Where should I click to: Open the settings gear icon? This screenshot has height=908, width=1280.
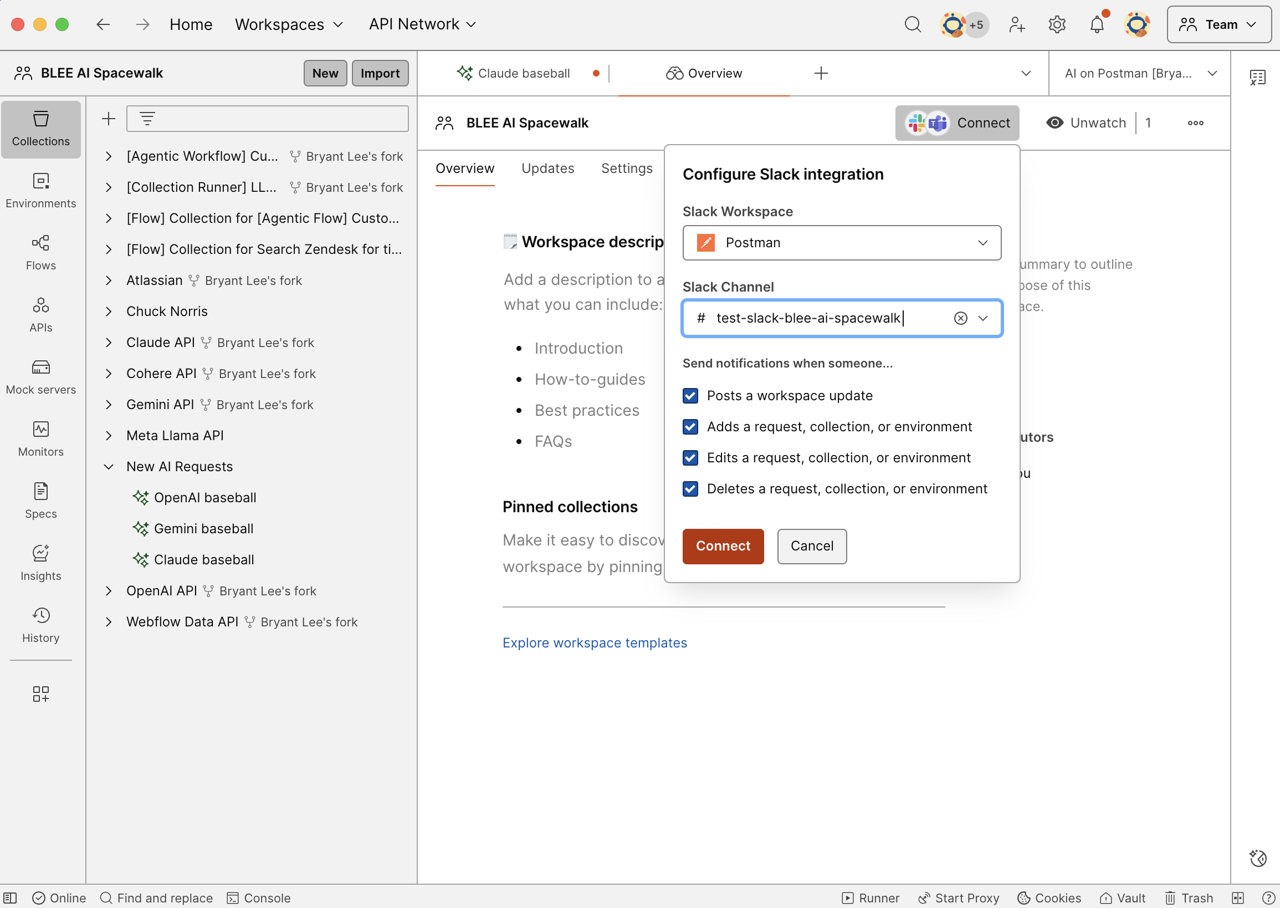tap(1057, 25)
